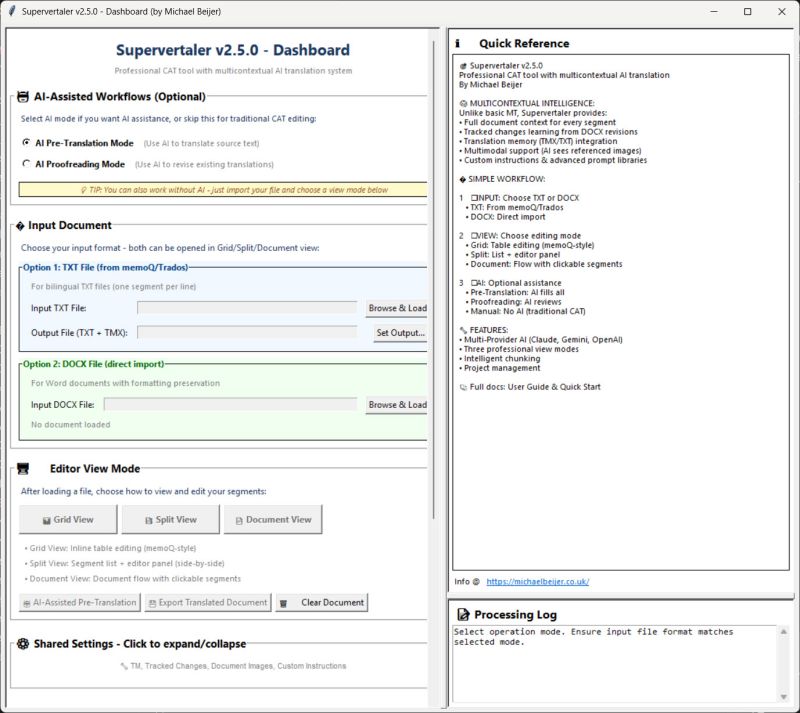Click the dashboard vertical scrollbar
The height and width of the screenshot is (713, 800).
434,281
